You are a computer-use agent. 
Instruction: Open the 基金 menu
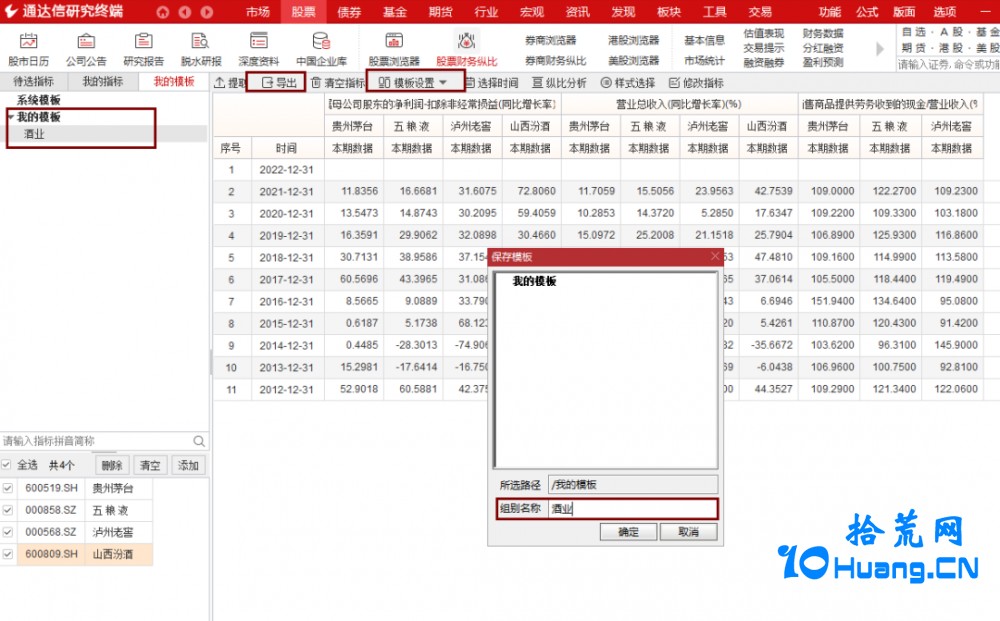pos(395,12)
